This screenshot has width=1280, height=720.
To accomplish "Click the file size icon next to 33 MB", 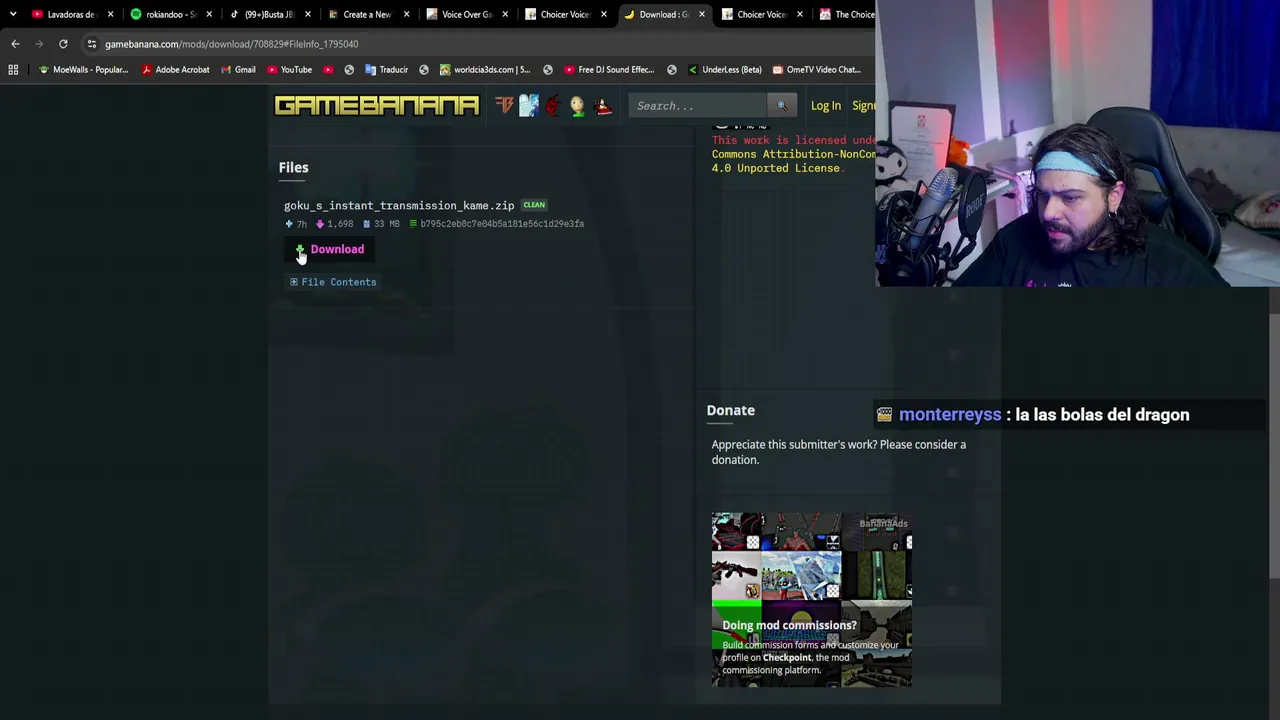I will pos(366,224).
